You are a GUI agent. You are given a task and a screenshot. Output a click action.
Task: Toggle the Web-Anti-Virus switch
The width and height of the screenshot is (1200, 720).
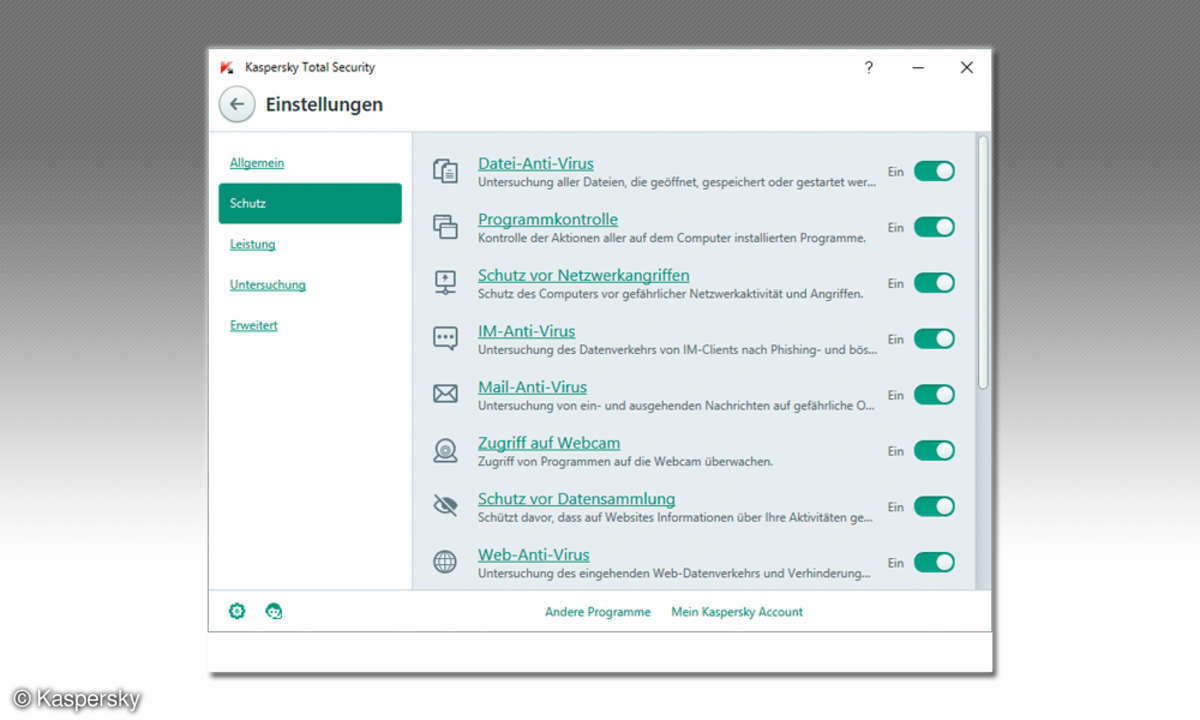934,563
